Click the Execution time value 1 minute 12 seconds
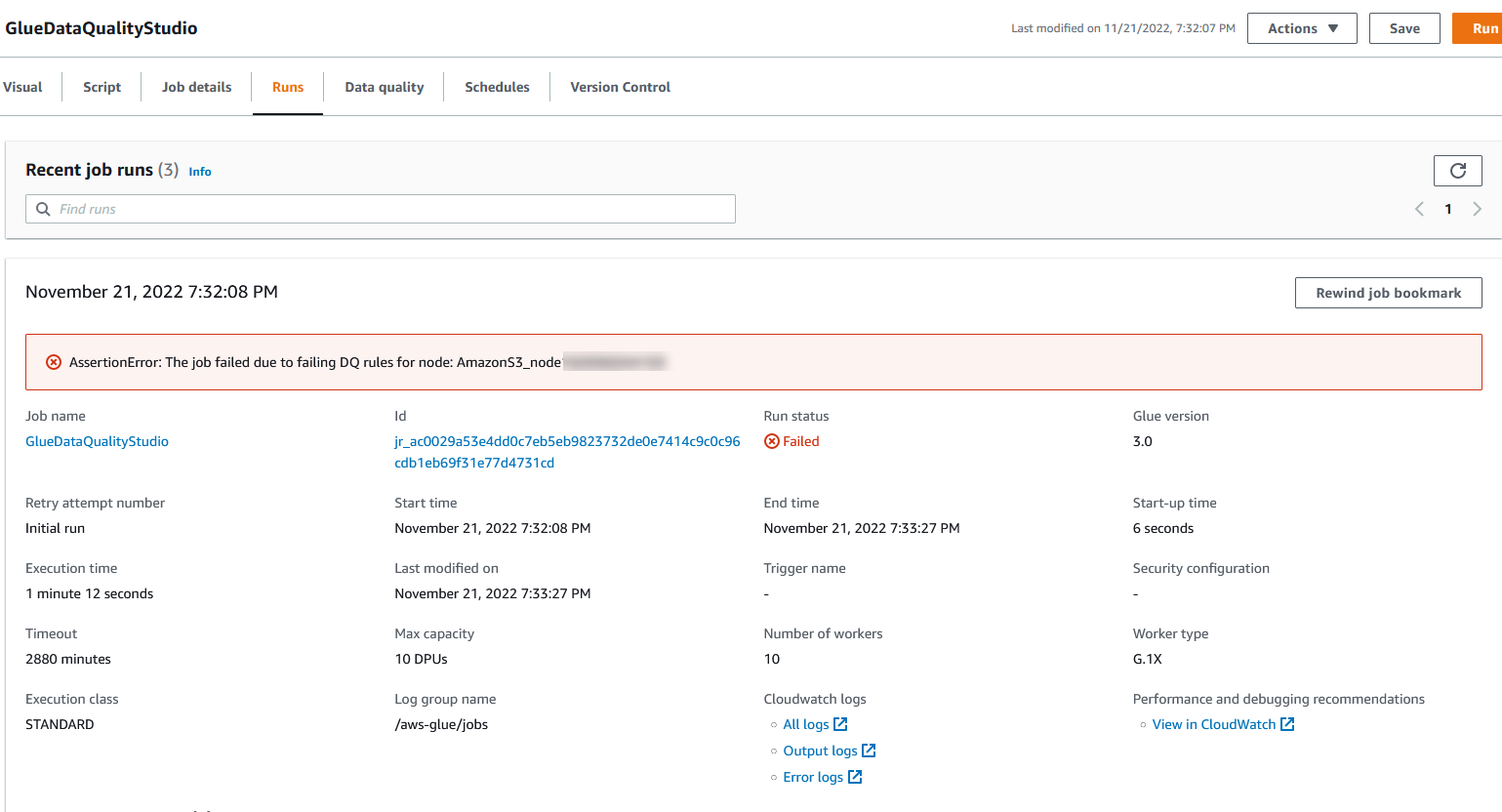This screenshot has height=812, width=1502. (90, 593)
